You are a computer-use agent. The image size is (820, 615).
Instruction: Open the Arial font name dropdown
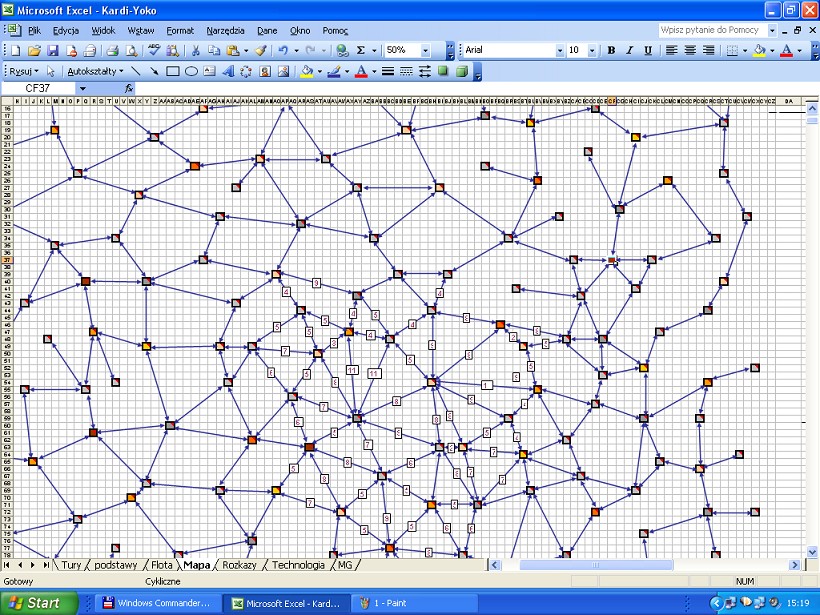tap(560, 51)
